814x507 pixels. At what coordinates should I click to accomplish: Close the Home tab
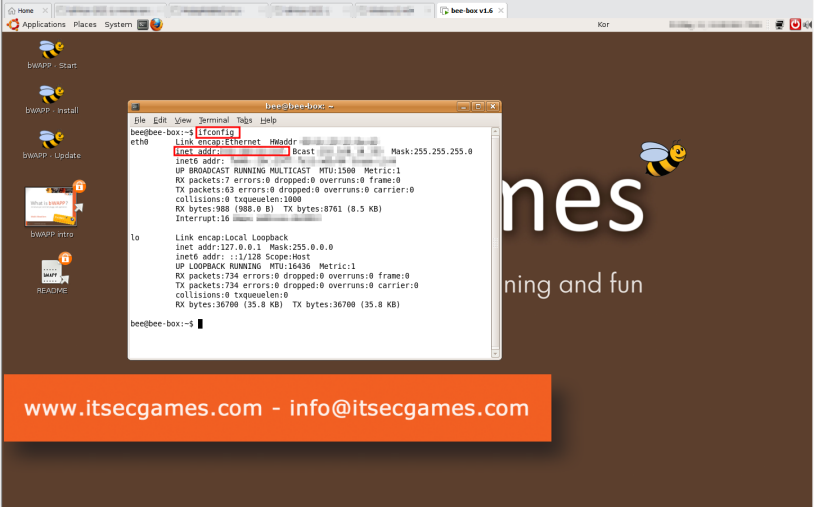(x=45, y=10)
